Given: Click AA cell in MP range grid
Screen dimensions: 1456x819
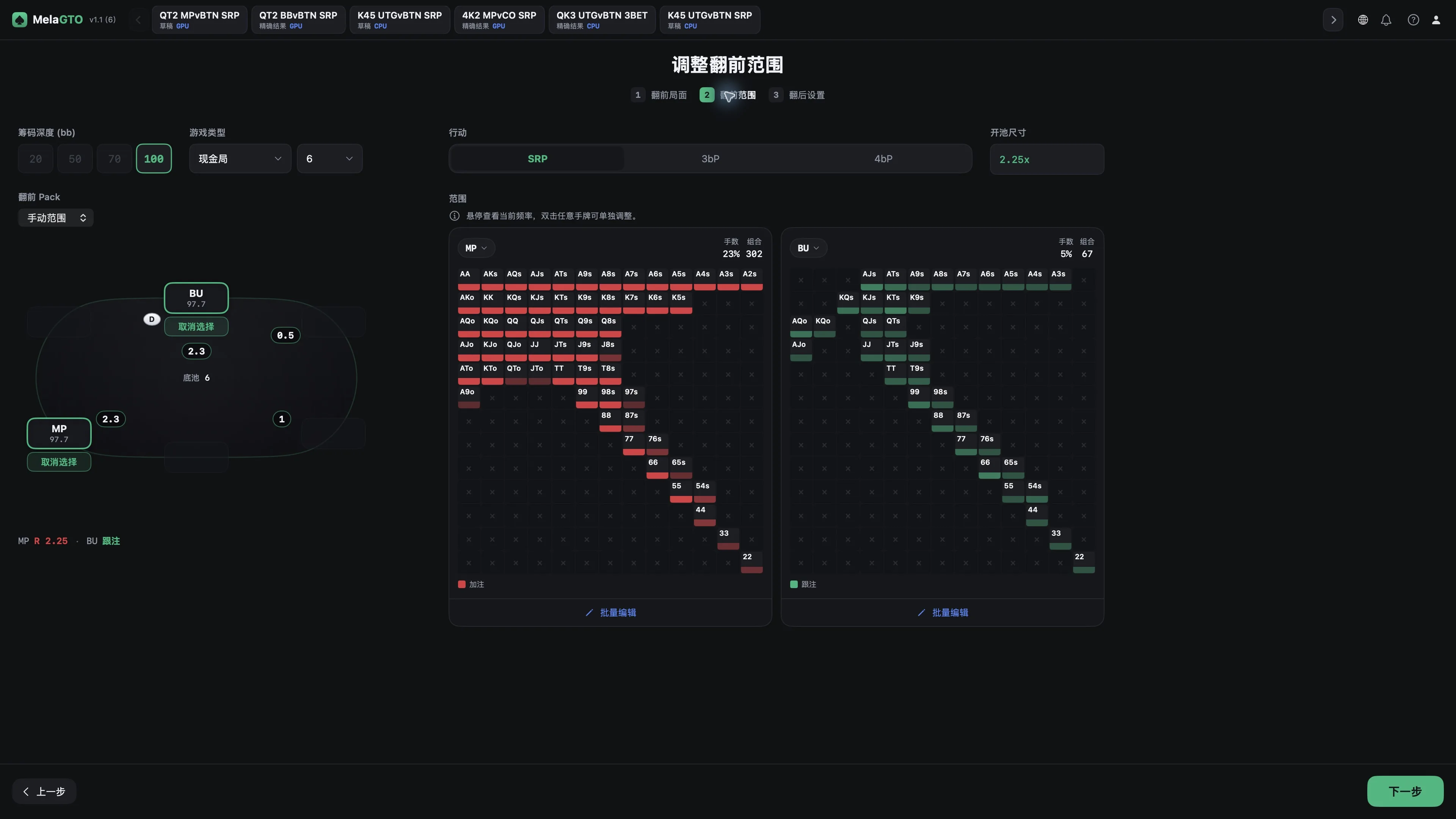Looking at the screenshot, I should click(x=469, y=280).
